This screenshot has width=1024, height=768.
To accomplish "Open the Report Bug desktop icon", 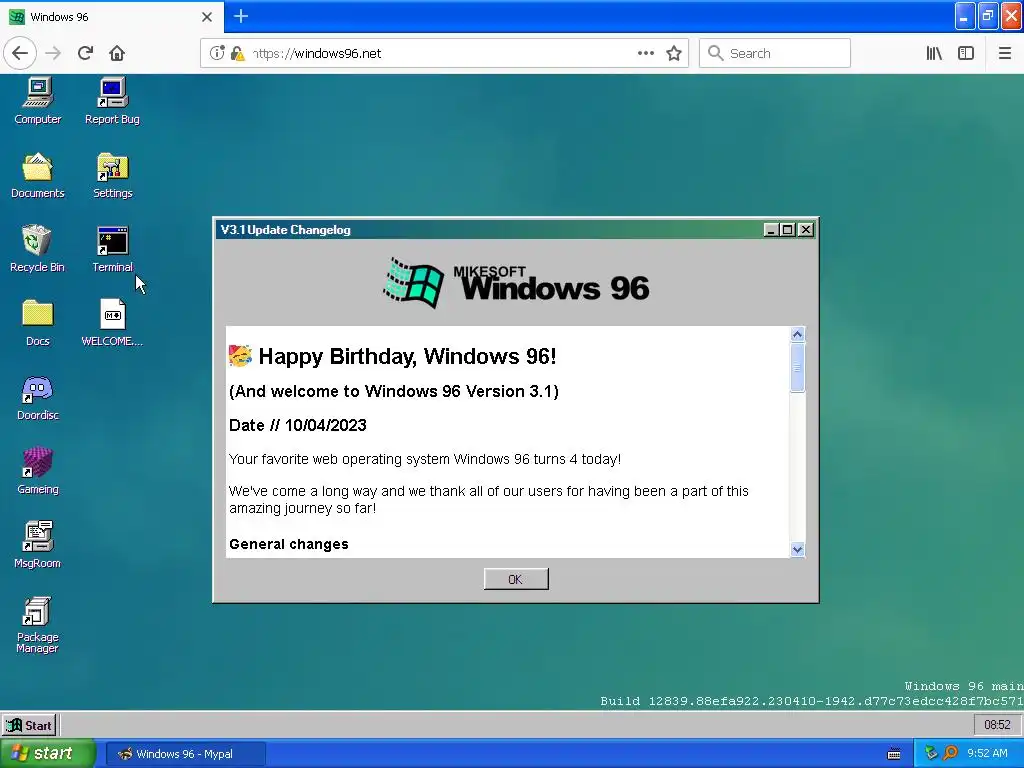I will point(112,101).
